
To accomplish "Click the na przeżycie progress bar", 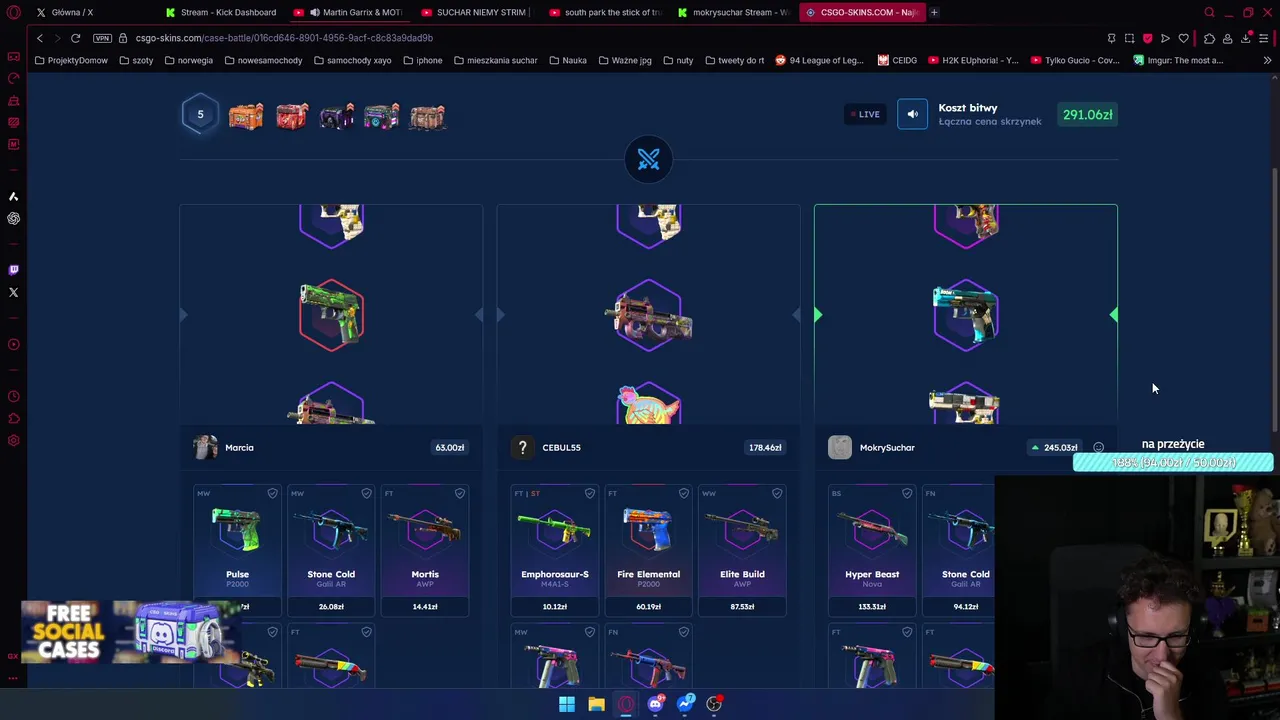I will coord(1172,463).
